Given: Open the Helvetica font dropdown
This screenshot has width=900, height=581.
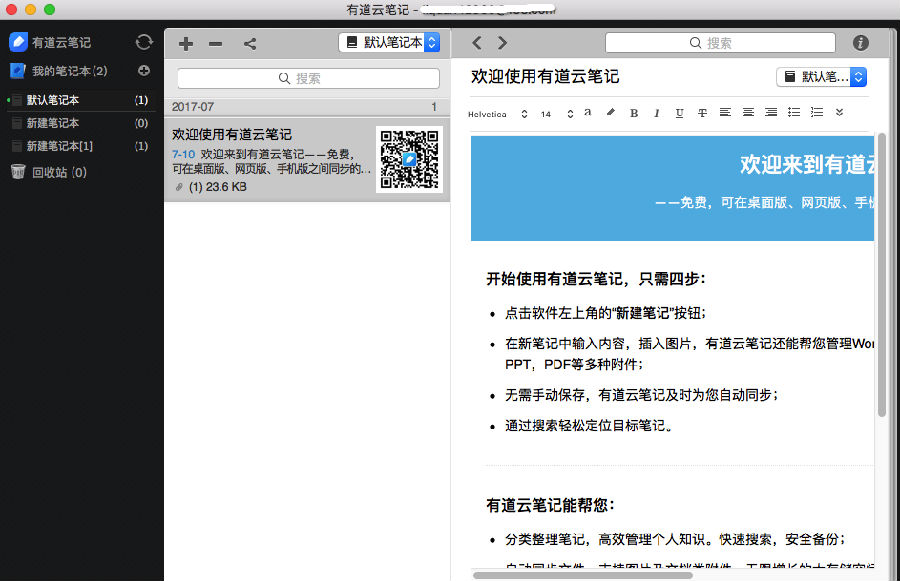Looking at the screenshot, I should tap(498, 114).
